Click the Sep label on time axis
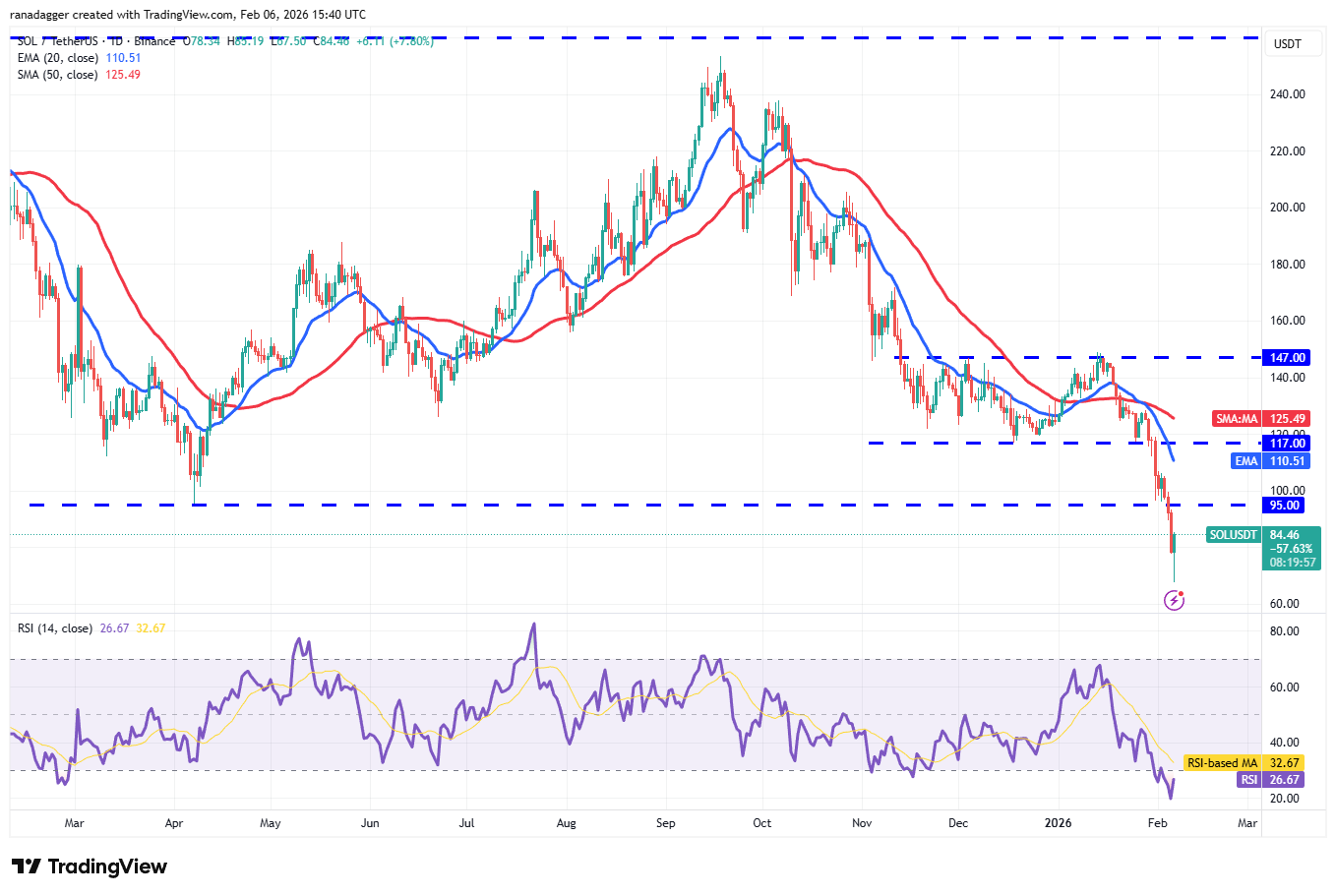Viewport: 1336px width, 896px height. tap(666, 823)
